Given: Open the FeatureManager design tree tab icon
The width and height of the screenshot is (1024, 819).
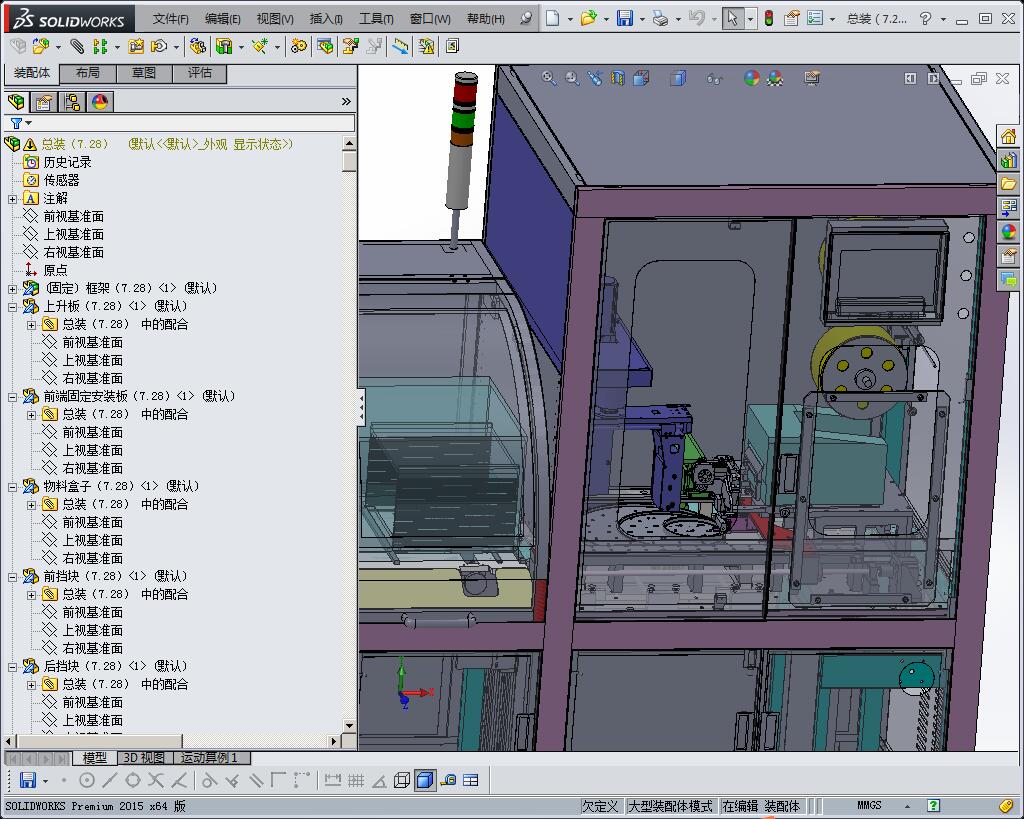Looking at the screenshot, I should 16,102.
